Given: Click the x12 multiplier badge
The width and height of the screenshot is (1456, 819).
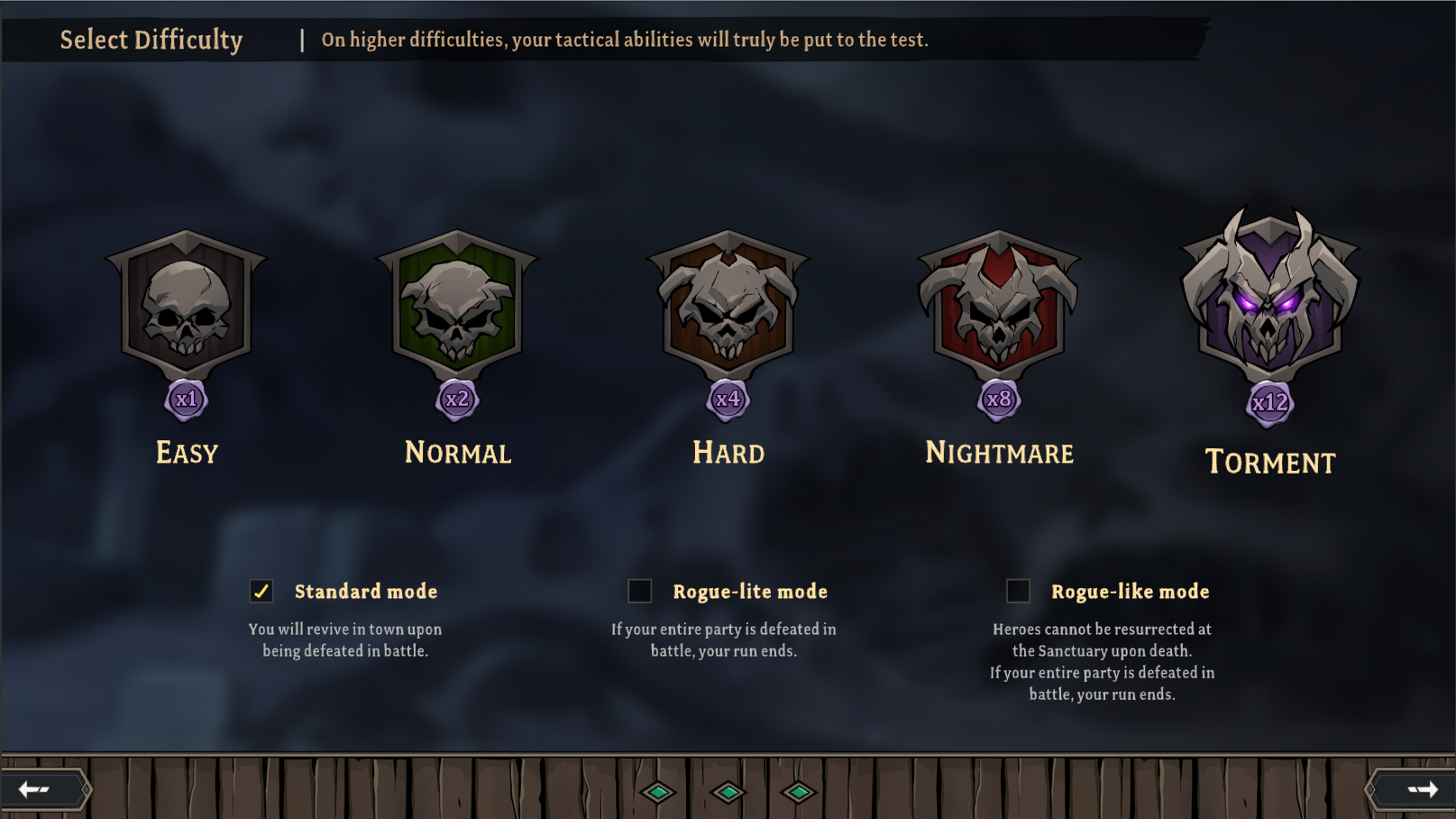Looking at the screenshot, I should pos(1270,402).
